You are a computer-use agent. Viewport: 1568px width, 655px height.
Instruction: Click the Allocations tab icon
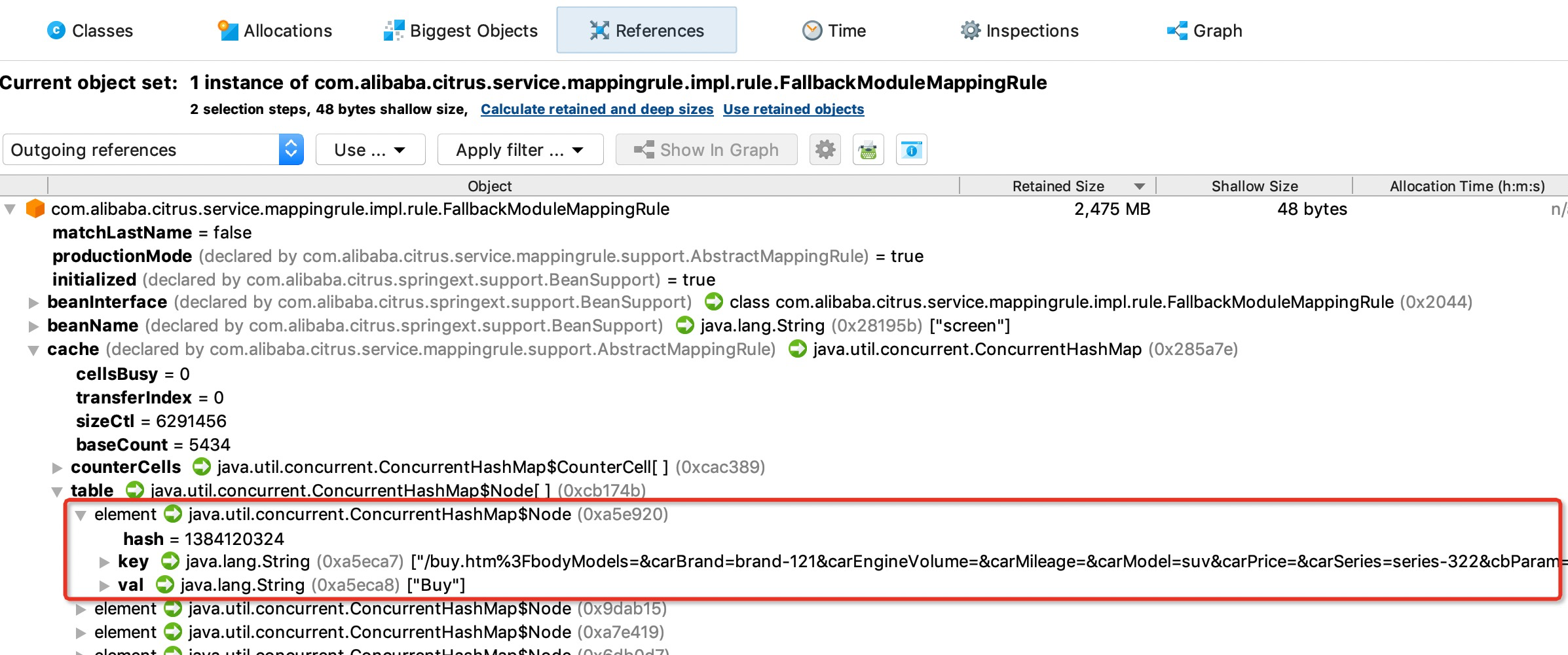[228, 30]
